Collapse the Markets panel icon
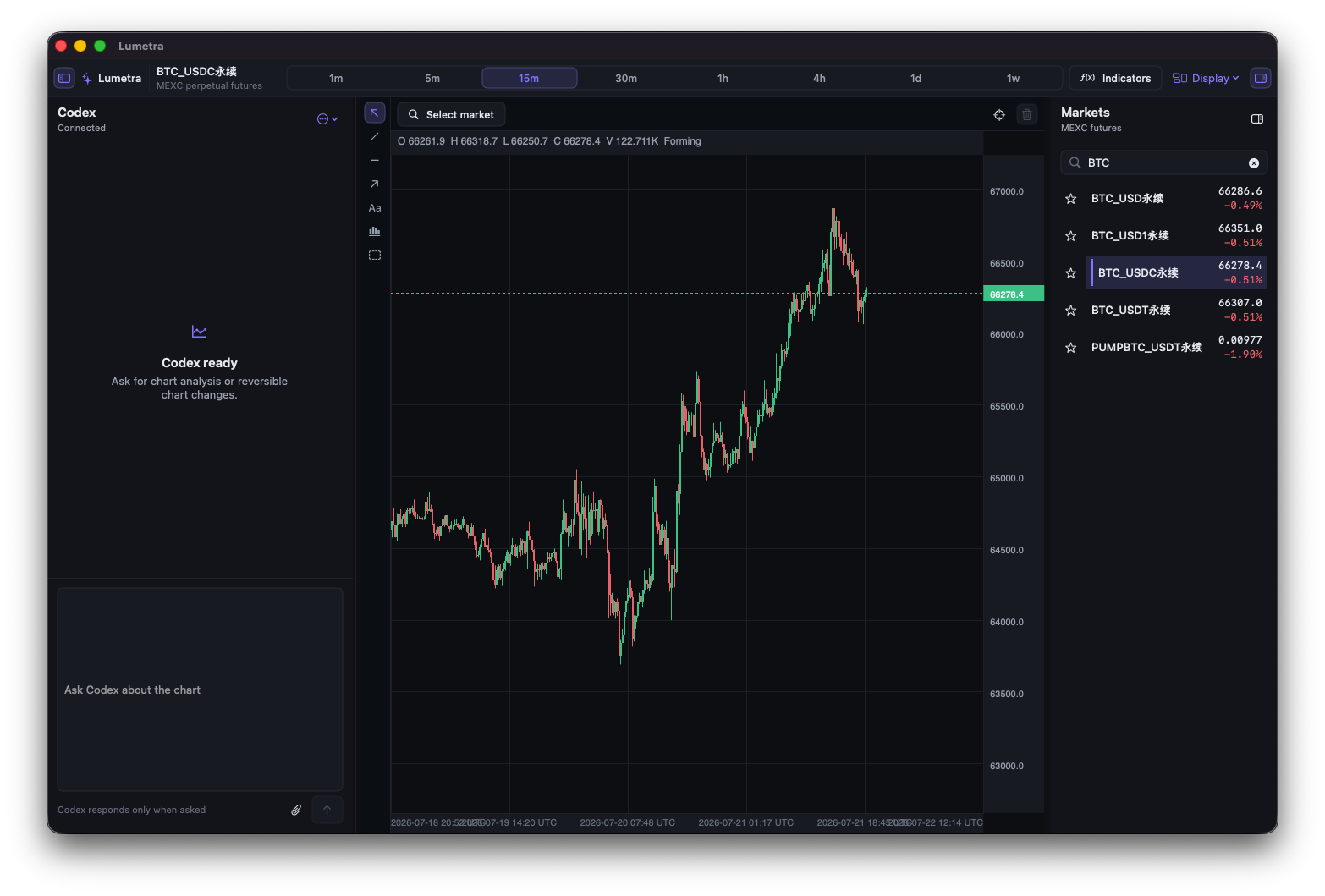The width and height of the screenshot is (1325, 896). [1257, 119]
